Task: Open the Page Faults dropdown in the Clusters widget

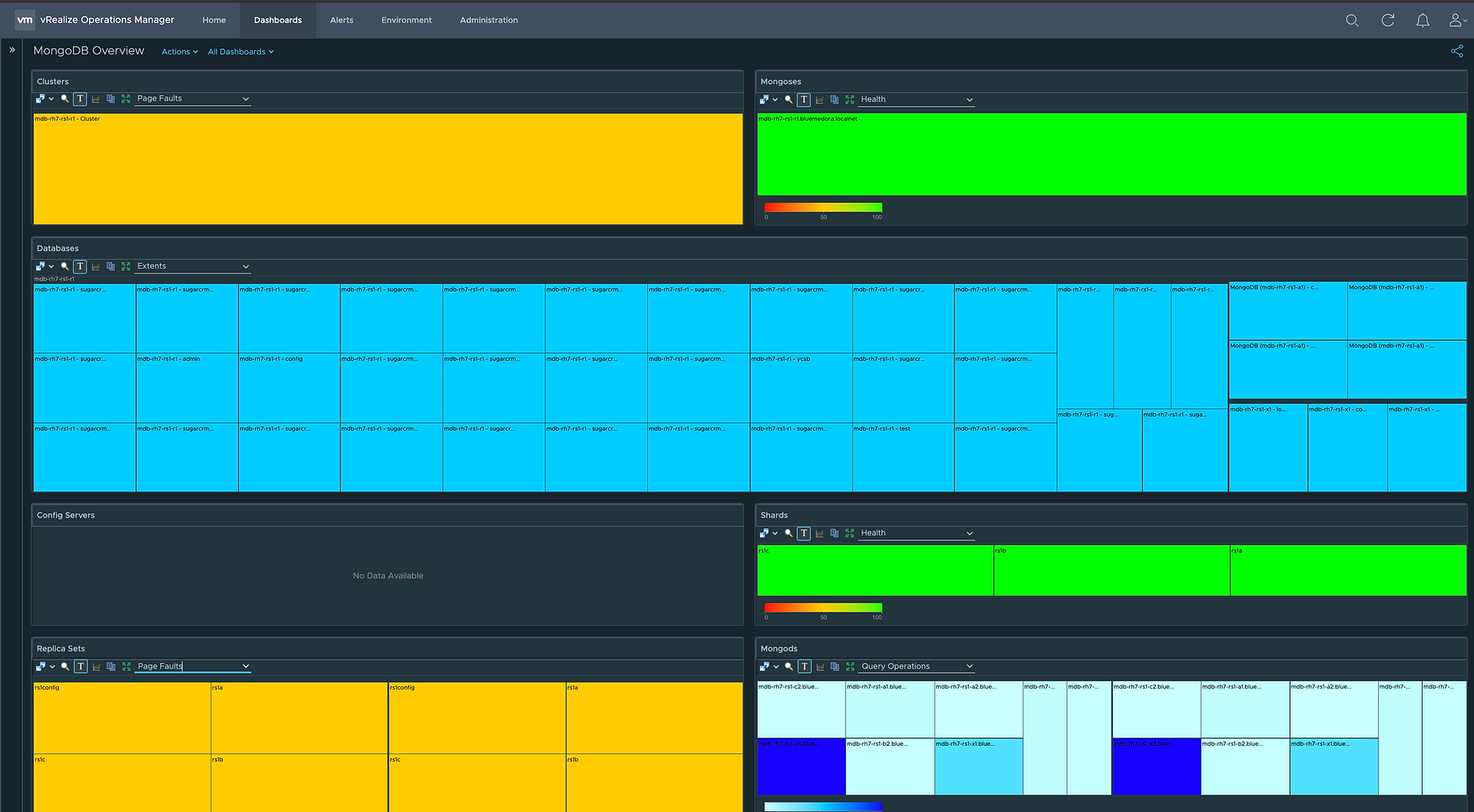Action: pyautogui.click(x=193, y=99)
